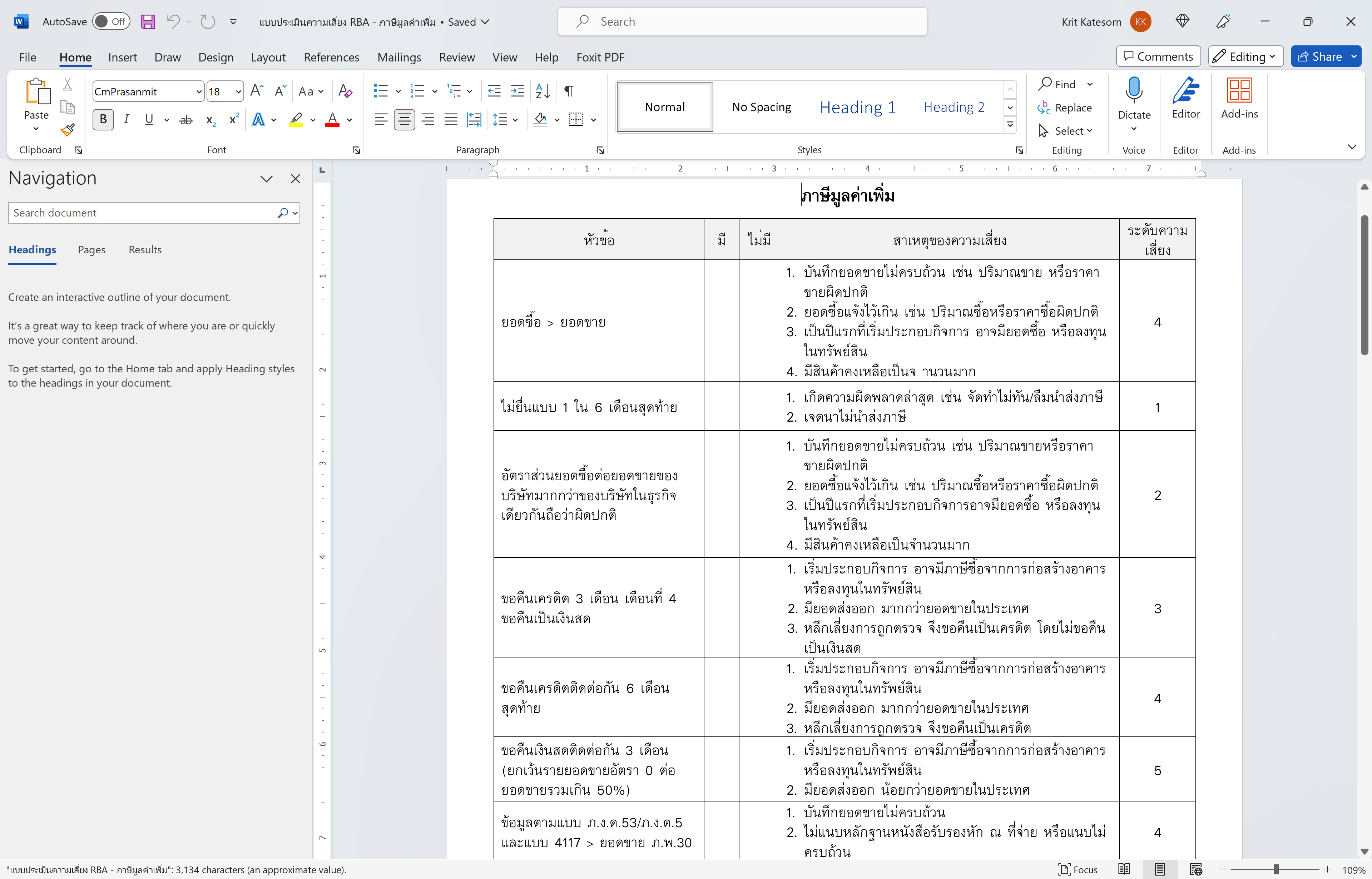This screenshot has width=1372, height=879.
Task: Select the Format Painter brush
Action: pyautogui.click(x=67, y=130)
